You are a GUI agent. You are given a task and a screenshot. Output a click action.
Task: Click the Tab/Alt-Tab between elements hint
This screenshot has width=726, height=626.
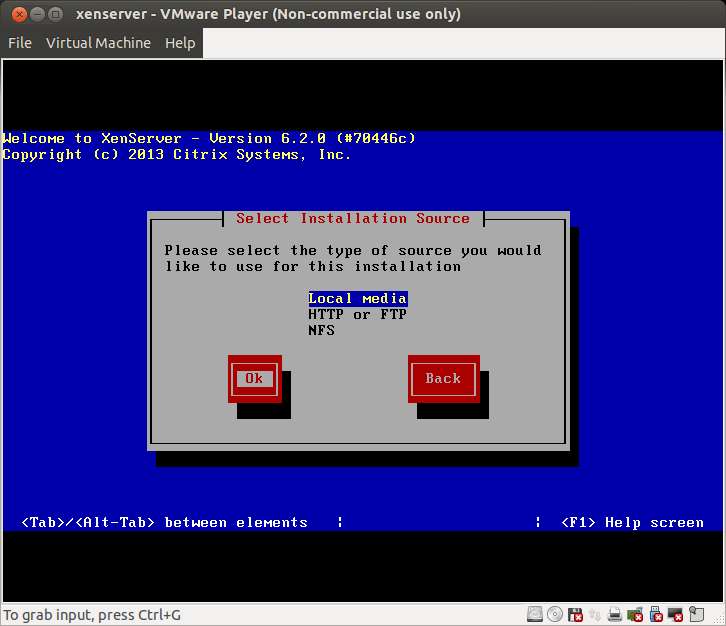[x=164, y=522]
